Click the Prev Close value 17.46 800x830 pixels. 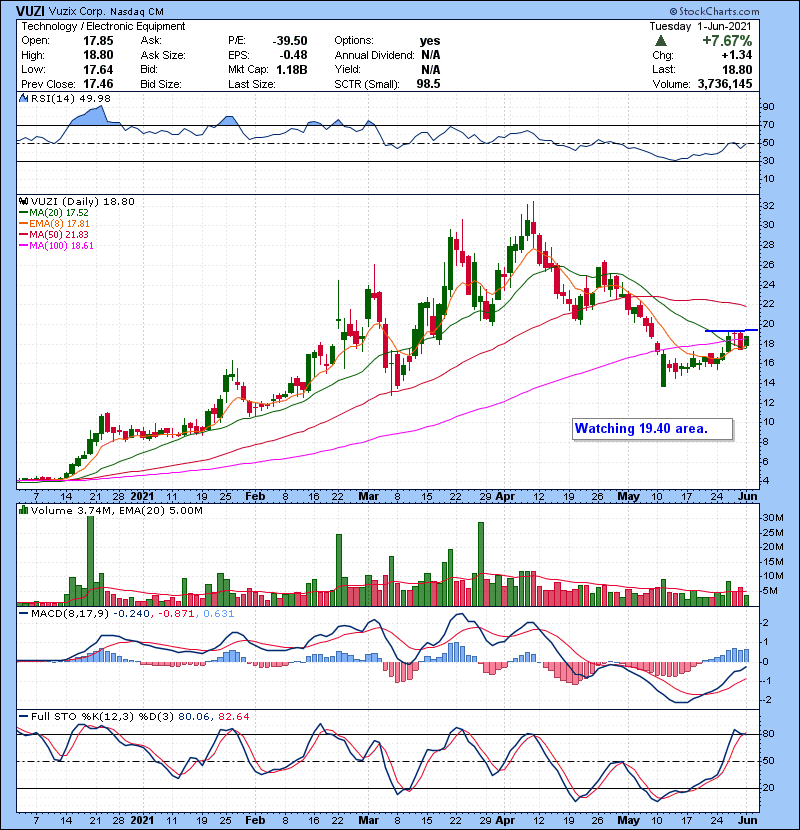pyautogui.click(x=98, y=84)
